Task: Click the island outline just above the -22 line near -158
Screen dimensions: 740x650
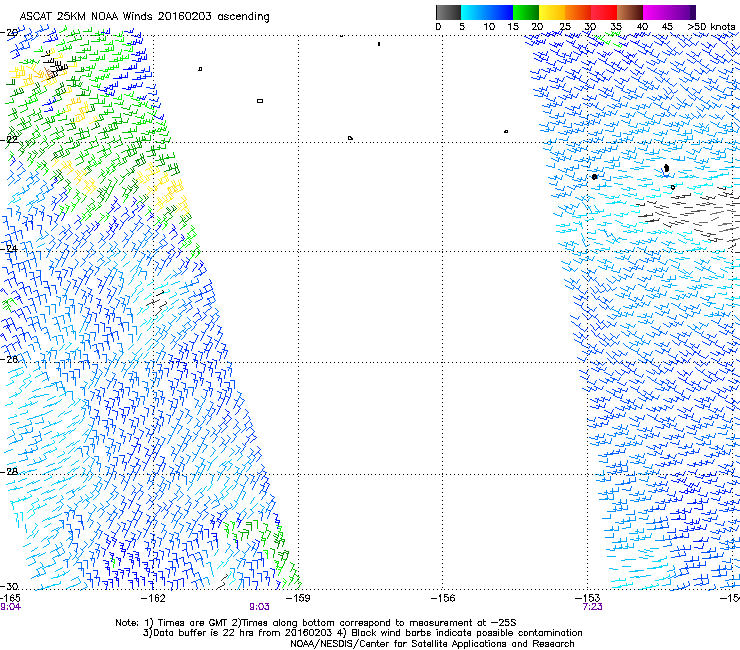Action: point(350,138)
